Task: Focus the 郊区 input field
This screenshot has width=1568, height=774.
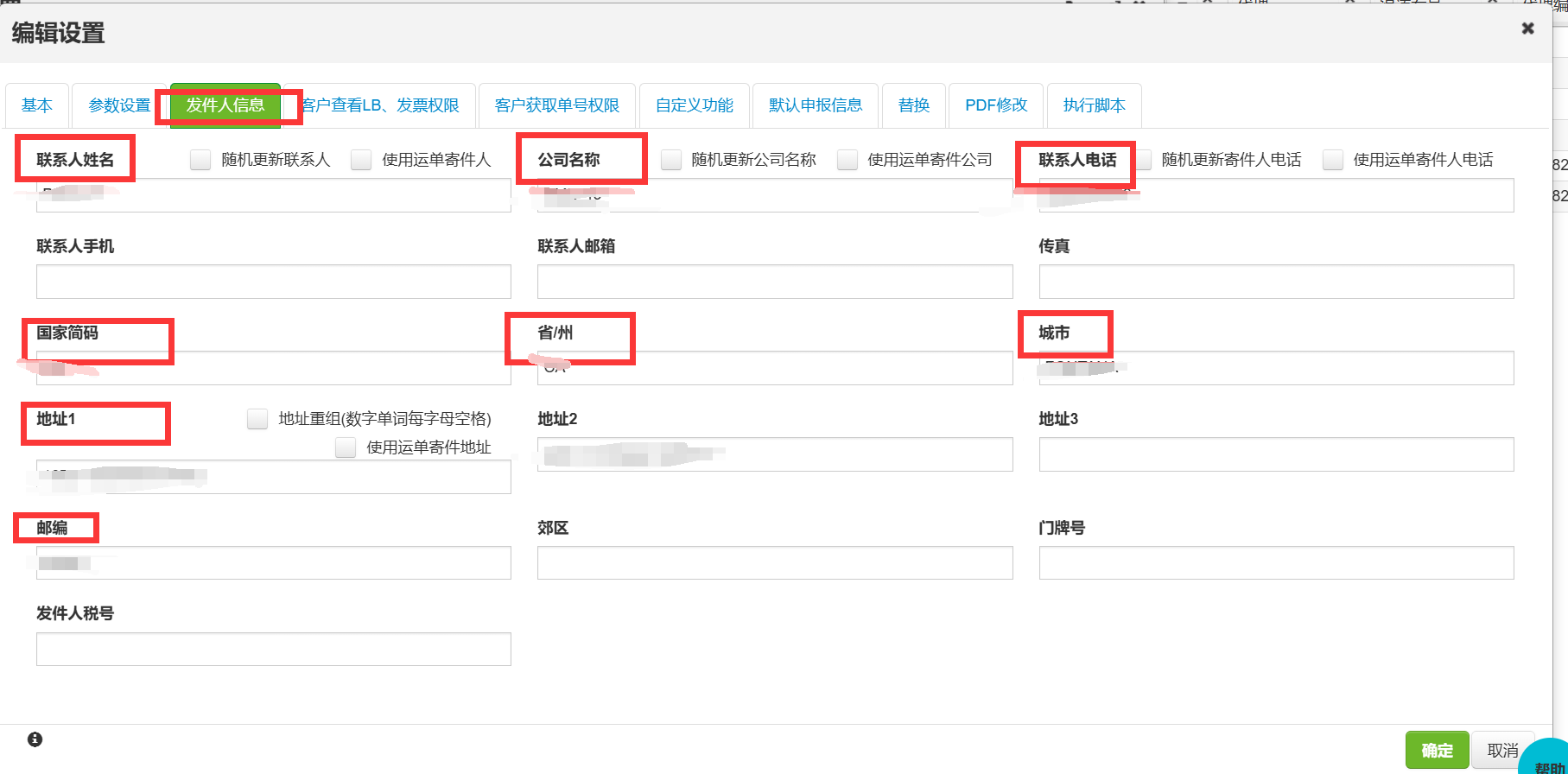Action: 775,563
